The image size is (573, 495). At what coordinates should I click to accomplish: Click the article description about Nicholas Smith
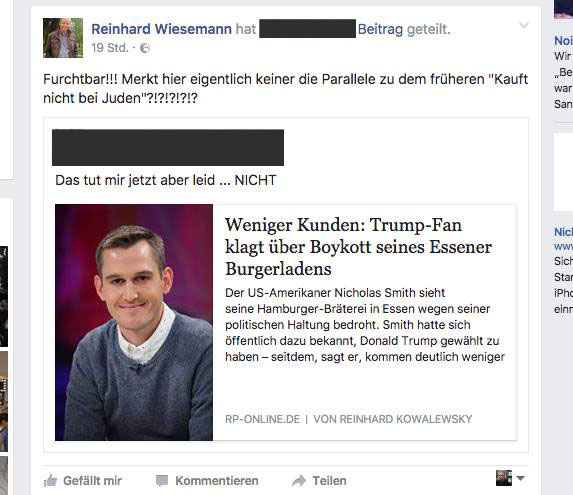(x=365, y=325)
